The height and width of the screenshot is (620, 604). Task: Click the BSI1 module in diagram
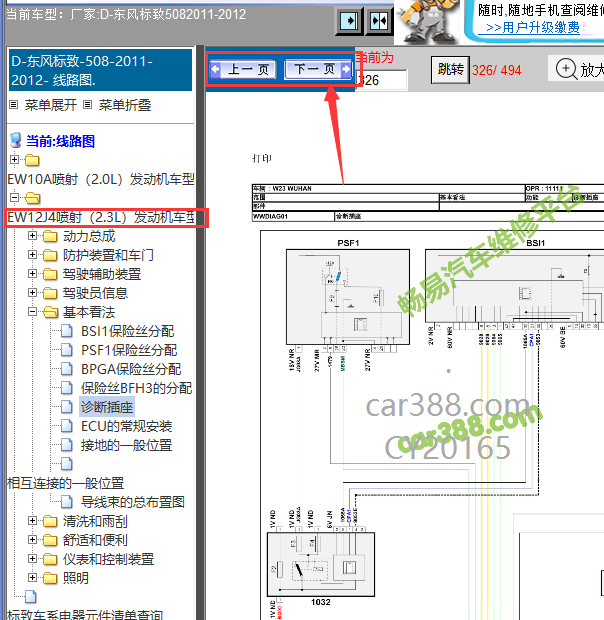tap(515, 286)
